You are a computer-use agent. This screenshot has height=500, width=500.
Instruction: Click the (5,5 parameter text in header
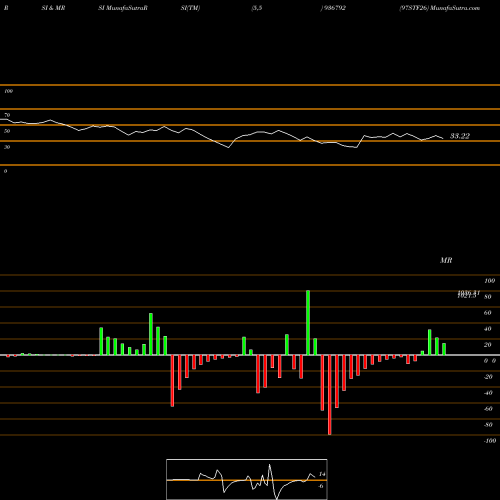click(257, 8)
